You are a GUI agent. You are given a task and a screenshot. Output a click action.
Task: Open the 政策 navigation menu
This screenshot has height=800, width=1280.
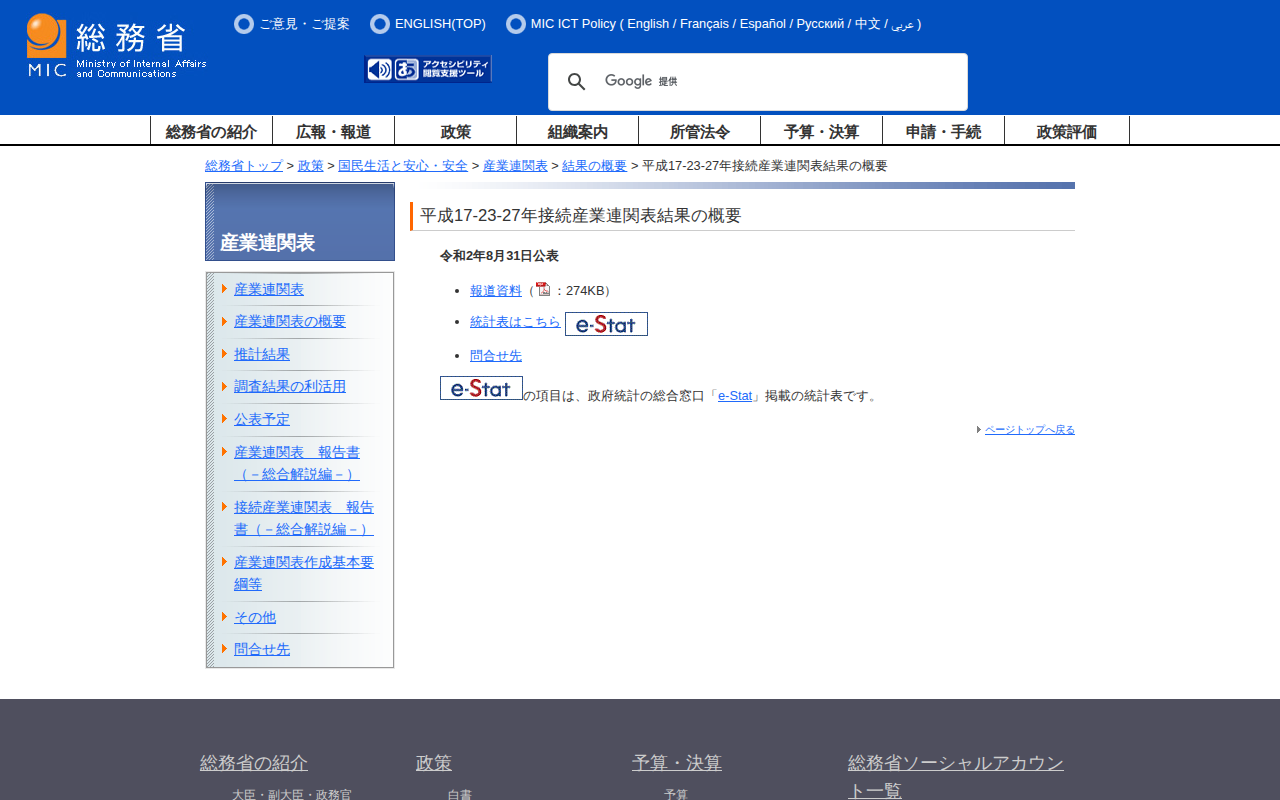(x=456, y=131)
